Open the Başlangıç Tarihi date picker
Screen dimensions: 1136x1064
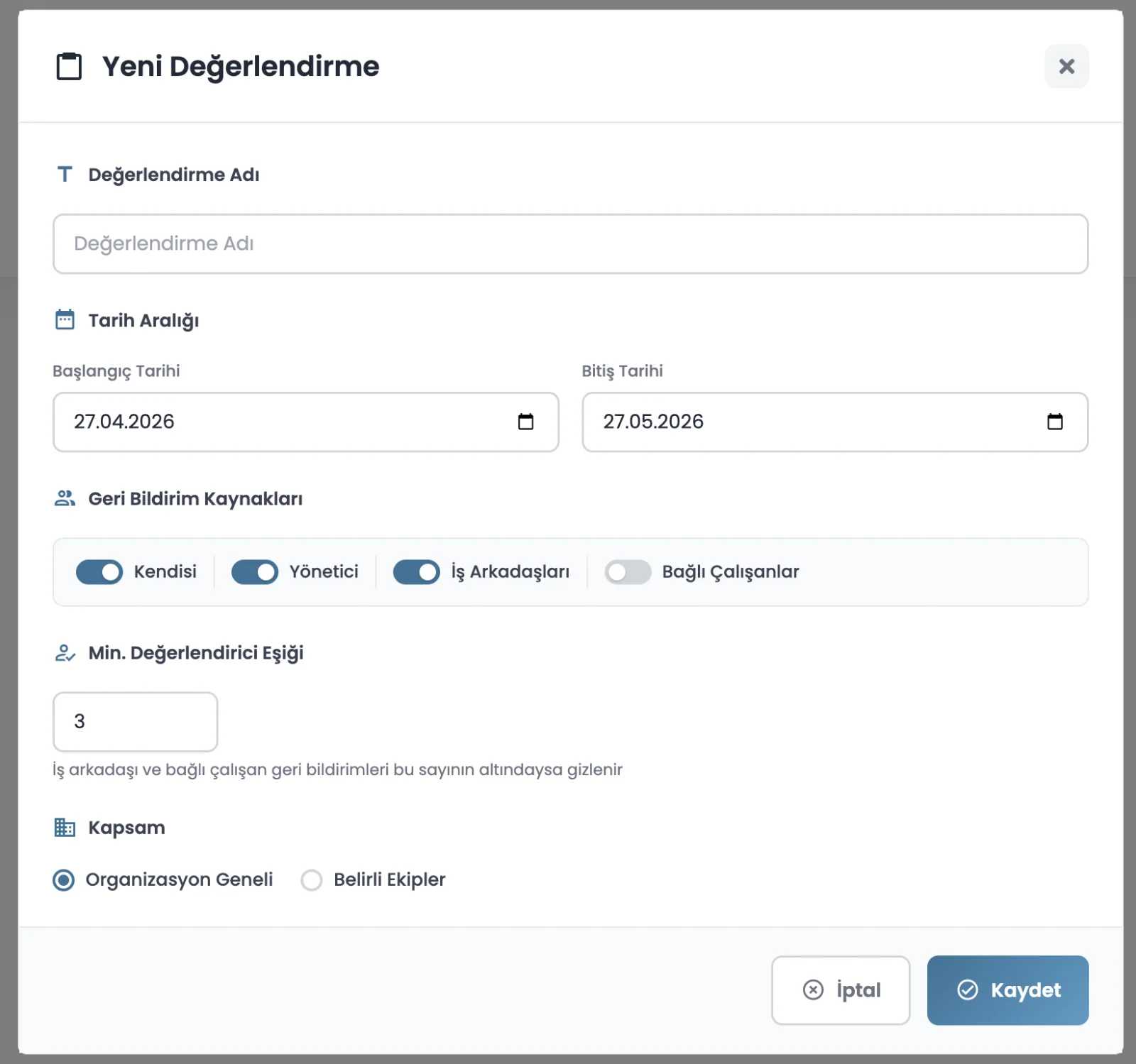point(526,421)
